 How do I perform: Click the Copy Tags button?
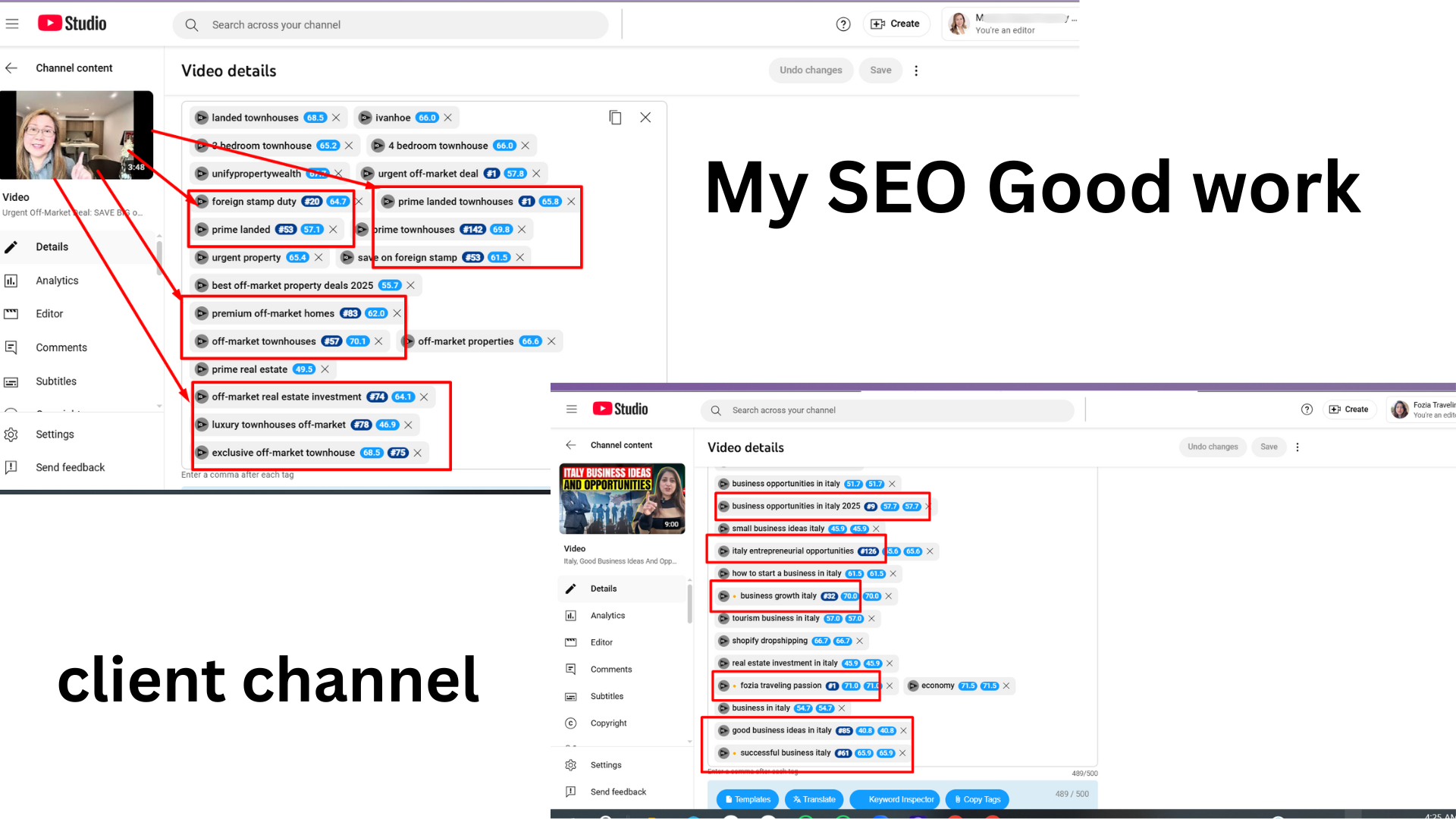coord(977,799)
